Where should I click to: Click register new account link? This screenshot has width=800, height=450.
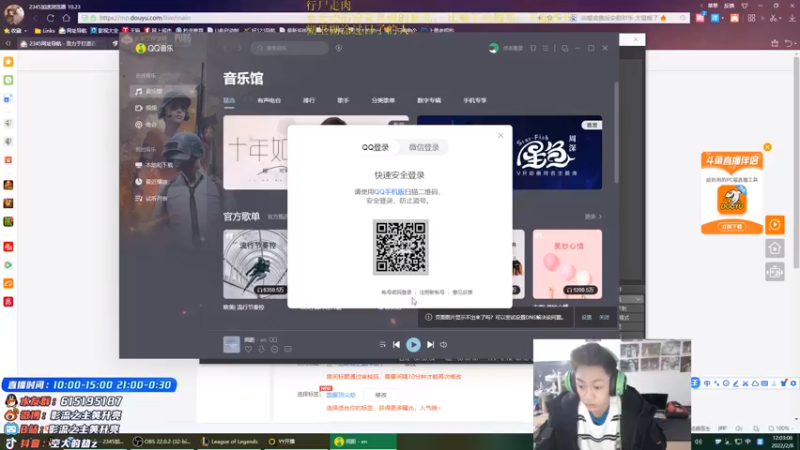[432, 292]
